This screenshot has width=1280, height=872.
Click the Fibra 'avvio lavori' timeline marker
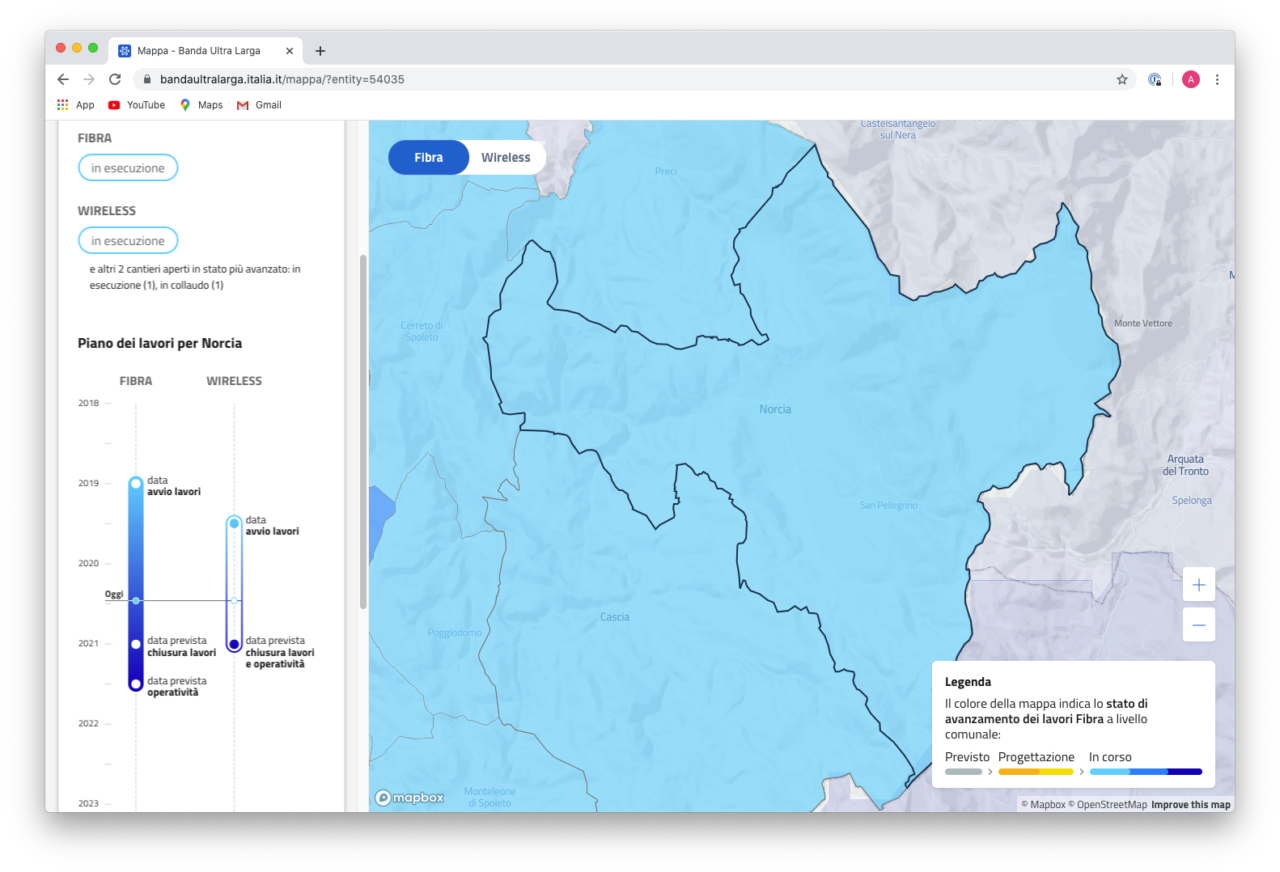click(x=136, y=484)
